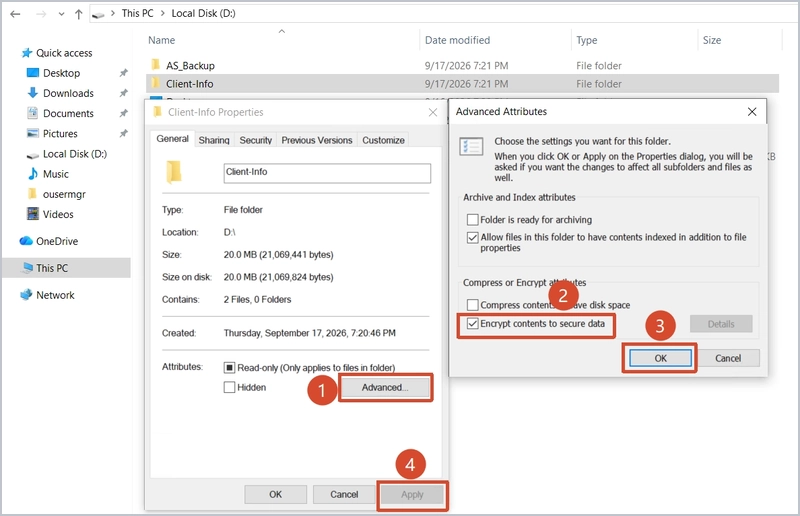Viewport: 800px width, 516px height.
Task: Toggle the allow contents indexed checkbox
Action: tap(472, 237)
